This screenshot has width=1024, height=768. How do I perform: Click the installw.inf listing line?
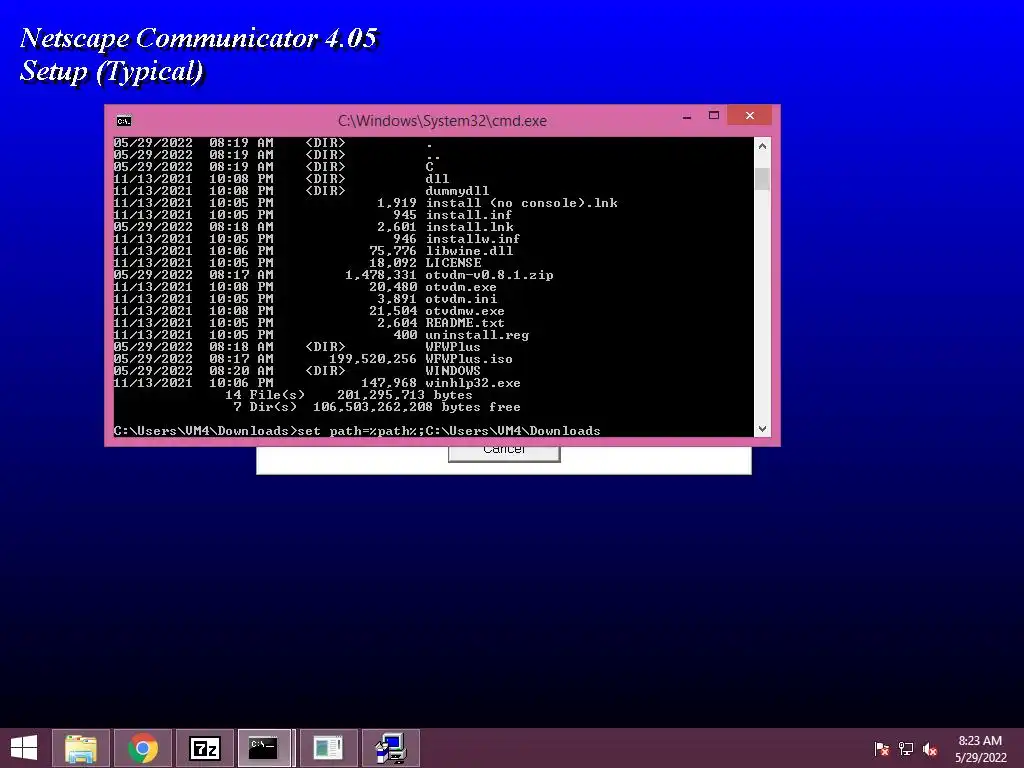317,239
